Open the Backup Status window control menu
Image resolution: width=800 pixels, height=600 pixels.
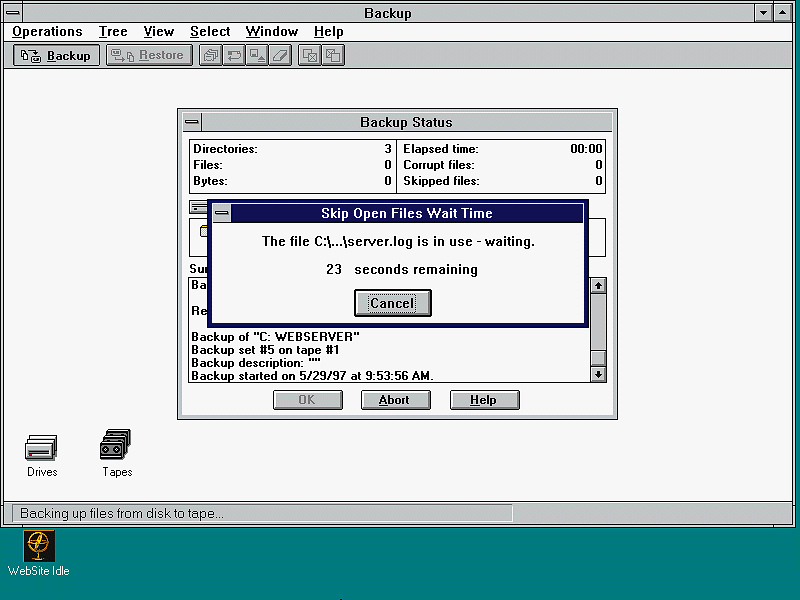pos(192,122)
